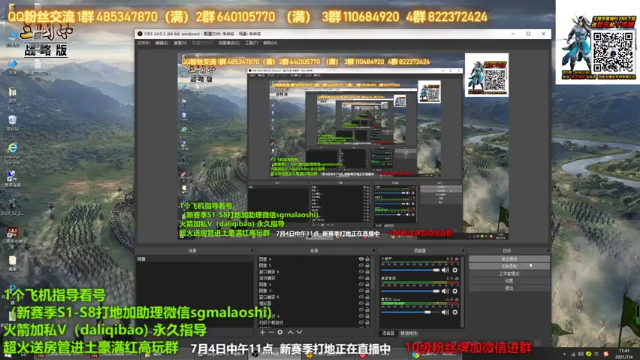Toggle visibility eye of 窗口捕获 6 source
The width and height of the screenshot is (640, 360).
[361, 272]
